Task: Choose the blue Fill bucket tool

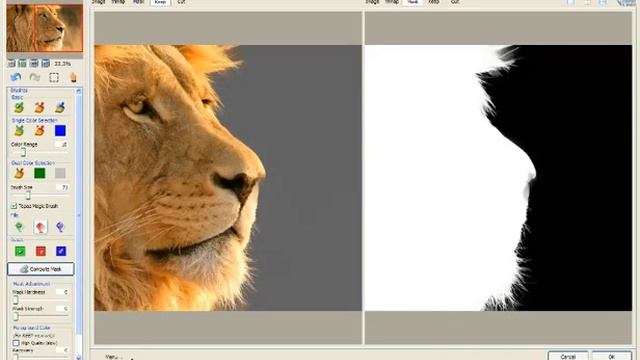Action: [60, 227]
